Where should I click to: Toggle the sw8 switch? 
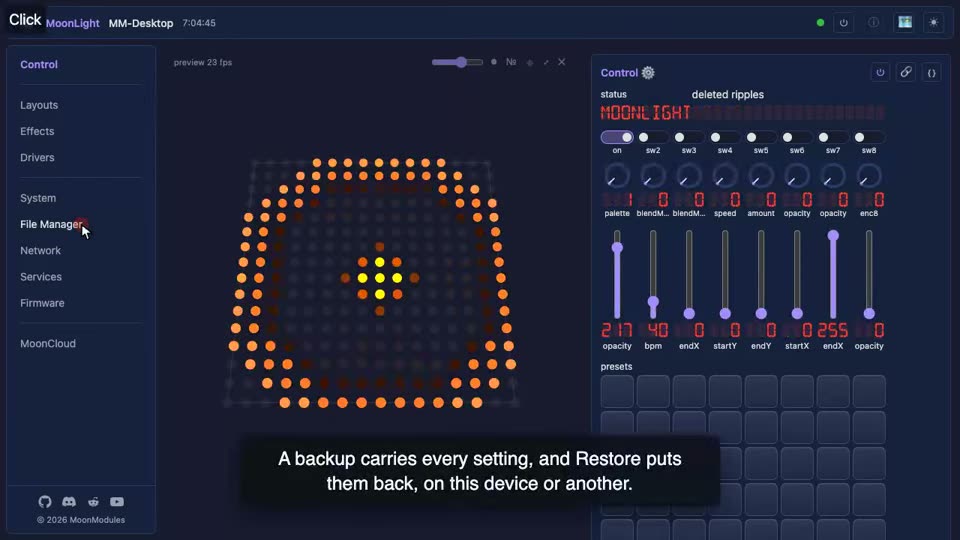coord(869,137)
